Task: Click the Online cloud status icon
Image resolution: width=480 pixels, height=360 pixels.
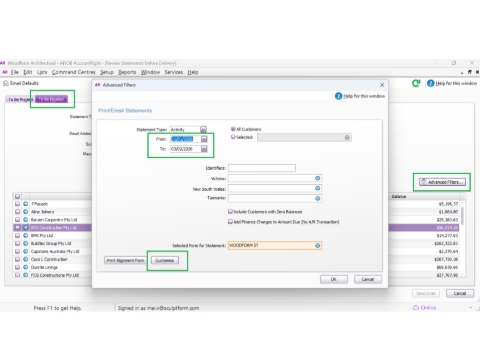Action: click(416, 307)
